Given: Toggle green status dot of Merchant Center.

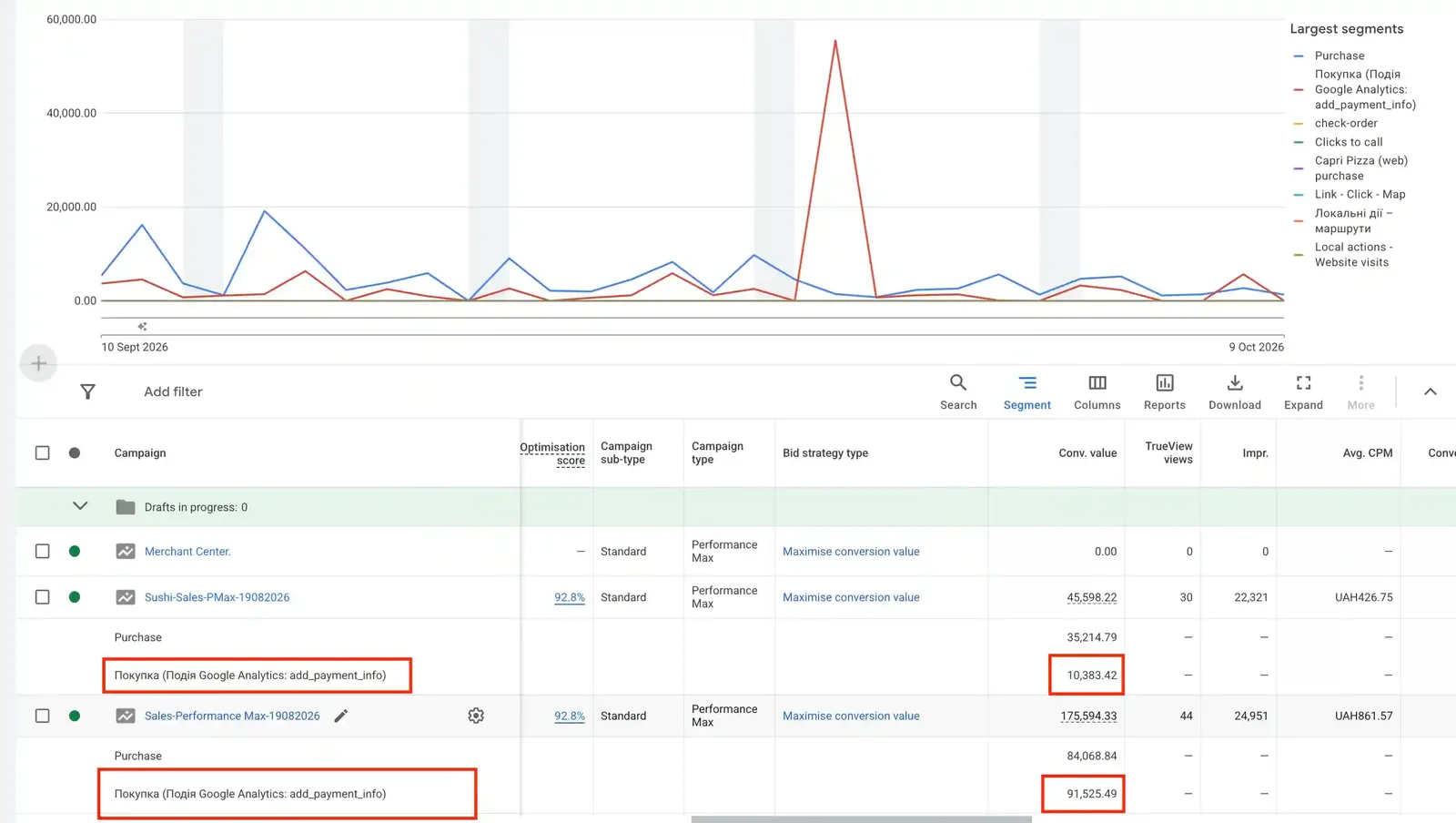Looking at the screenshot, I should tap(75, 552).
